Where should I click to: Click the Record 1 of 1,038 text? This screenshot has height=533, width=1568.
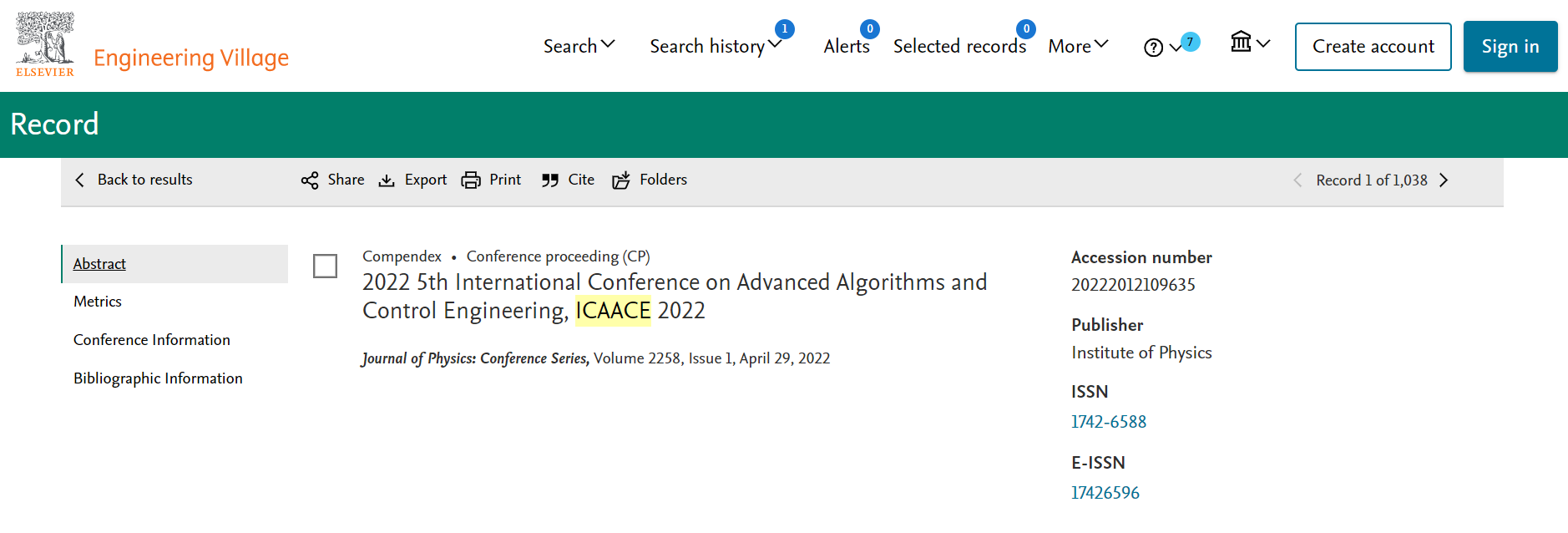(x=1372, y=180)
